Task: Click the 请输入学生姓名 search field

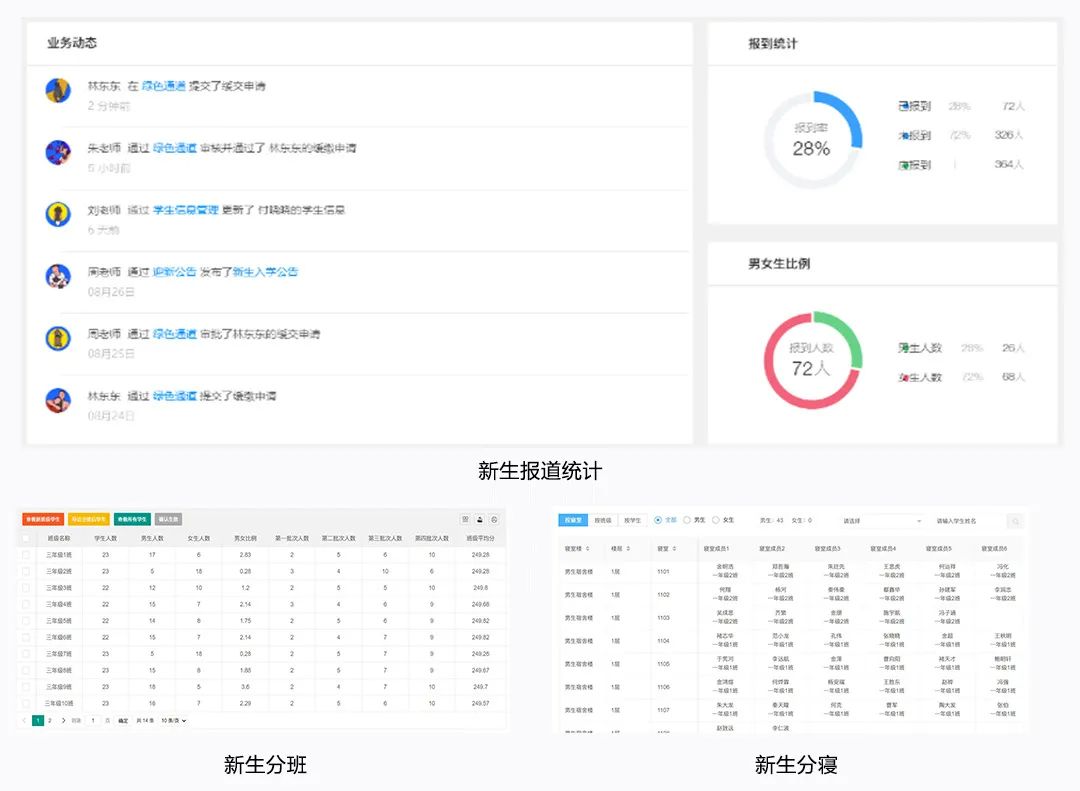Action: [x=968, y=521]
